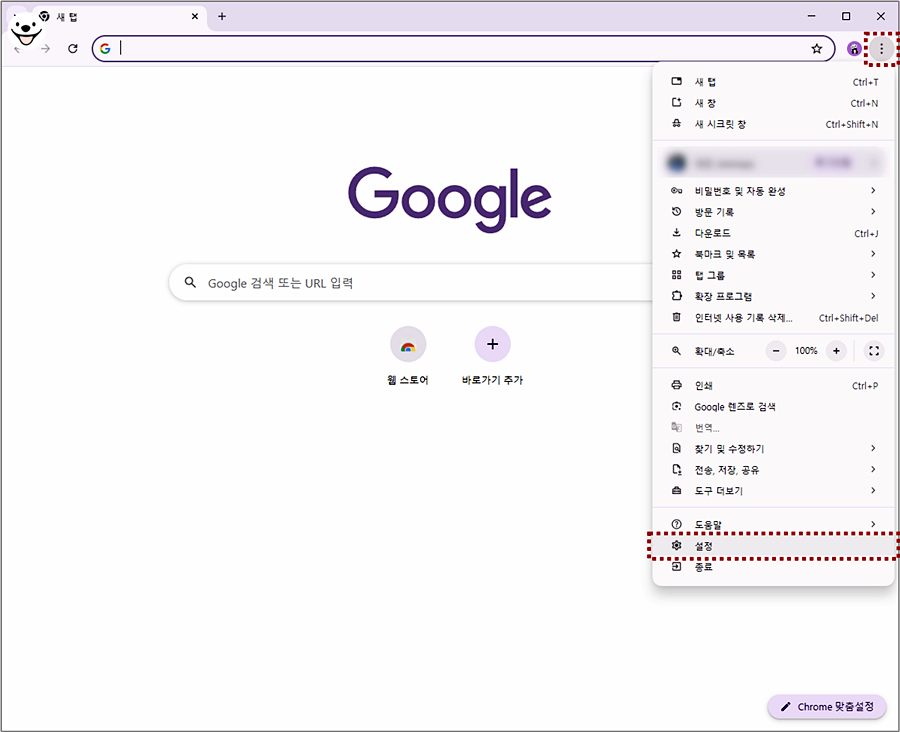This screenshot has height=732, width=900.
Task: Expand 전송, 저장, 공유 submenu
Action: (774, 470)
